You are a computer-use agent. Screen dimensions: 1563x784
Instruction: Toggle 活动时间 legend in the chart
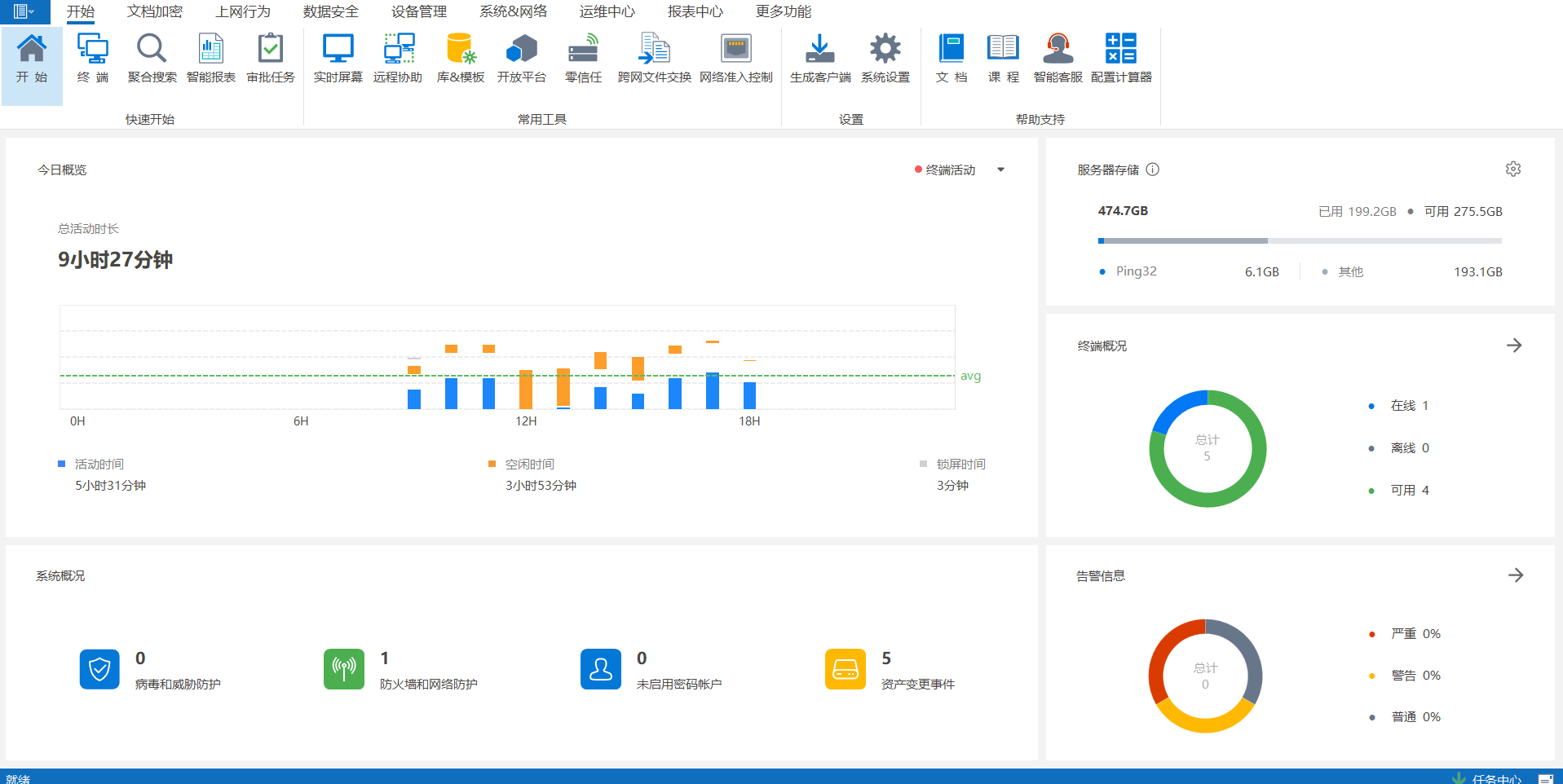(99, 464)
